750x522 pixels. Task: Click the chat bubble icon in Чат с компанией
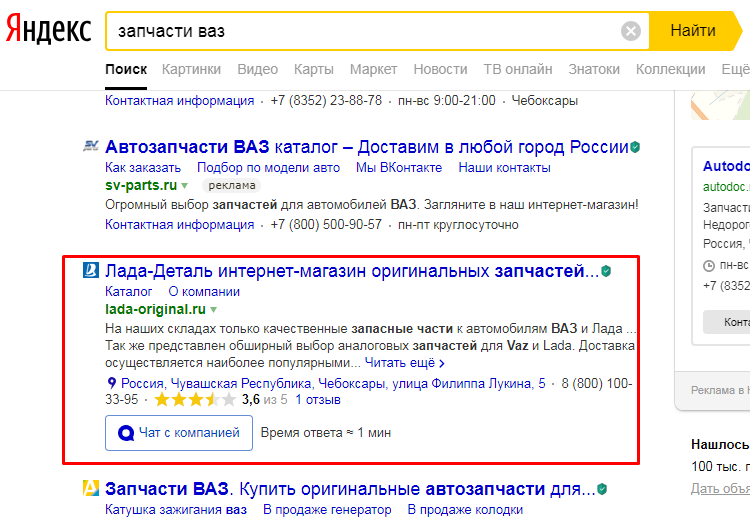click(x=126, y=433)
